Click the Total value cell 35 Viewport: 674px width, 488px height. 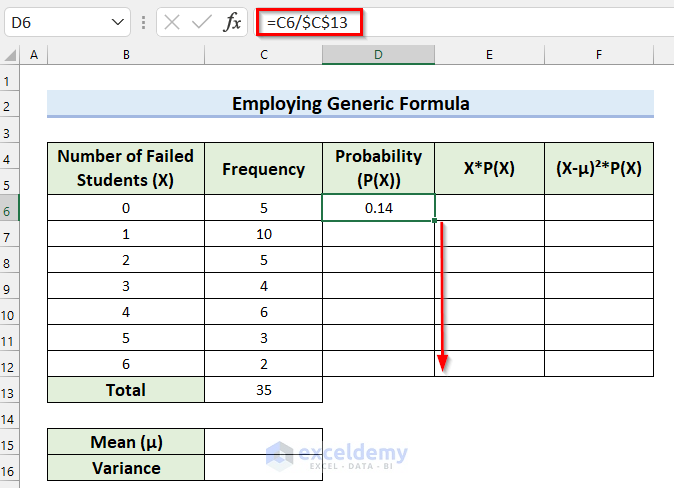(264, 390)
